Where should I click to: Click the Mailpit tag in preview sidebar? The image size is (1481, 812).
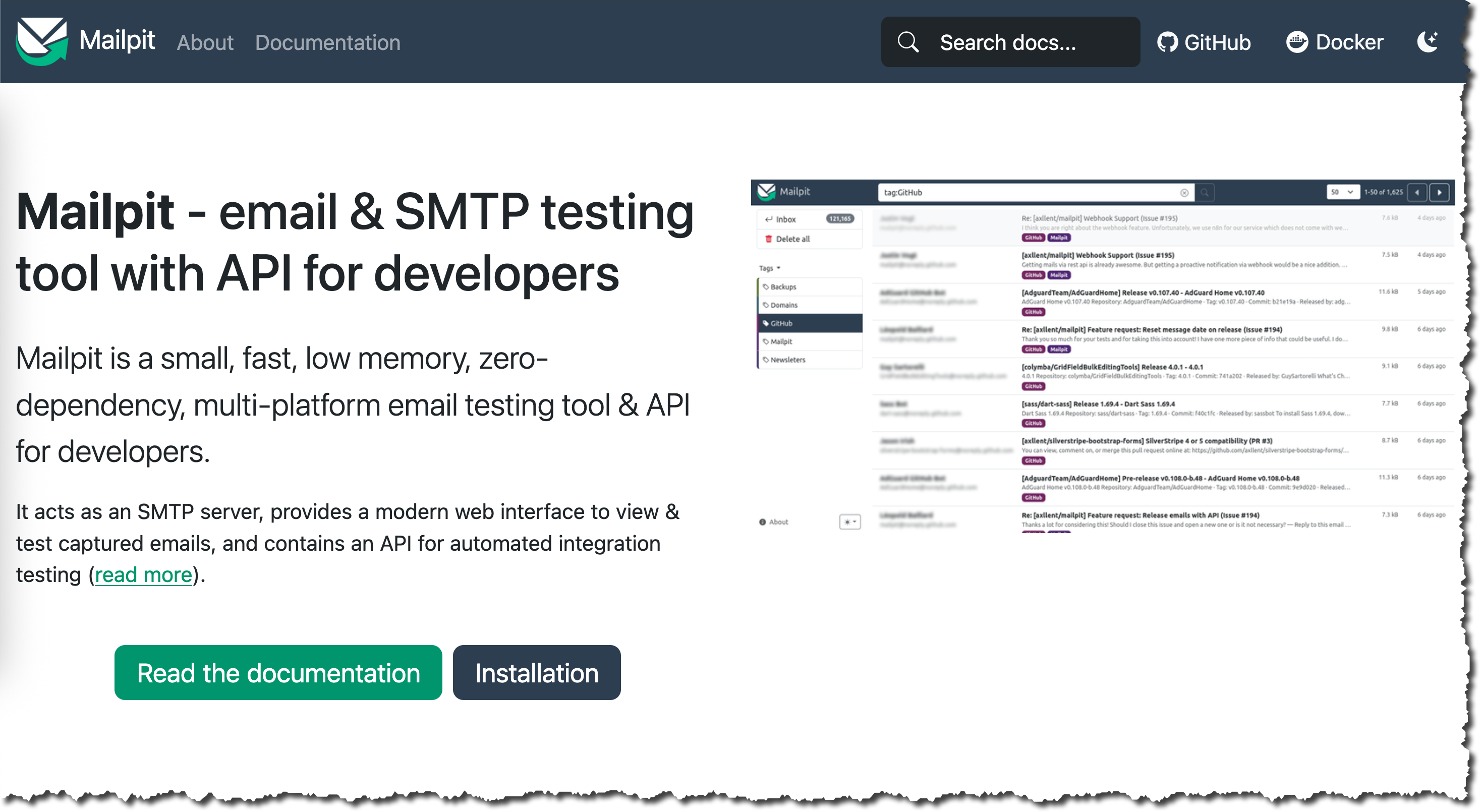[x=810, y=341]
